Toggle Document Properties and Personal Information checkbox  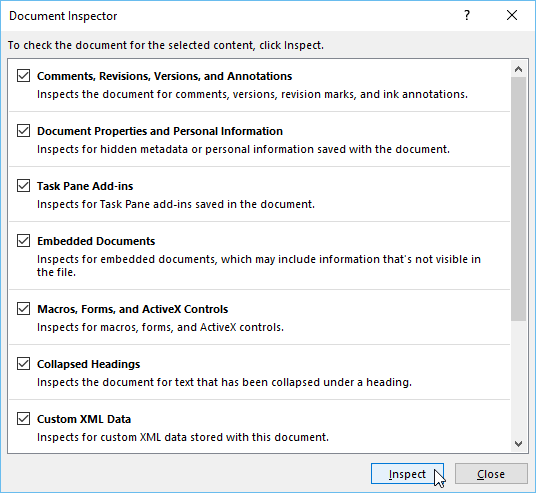[x=23, y=131]
